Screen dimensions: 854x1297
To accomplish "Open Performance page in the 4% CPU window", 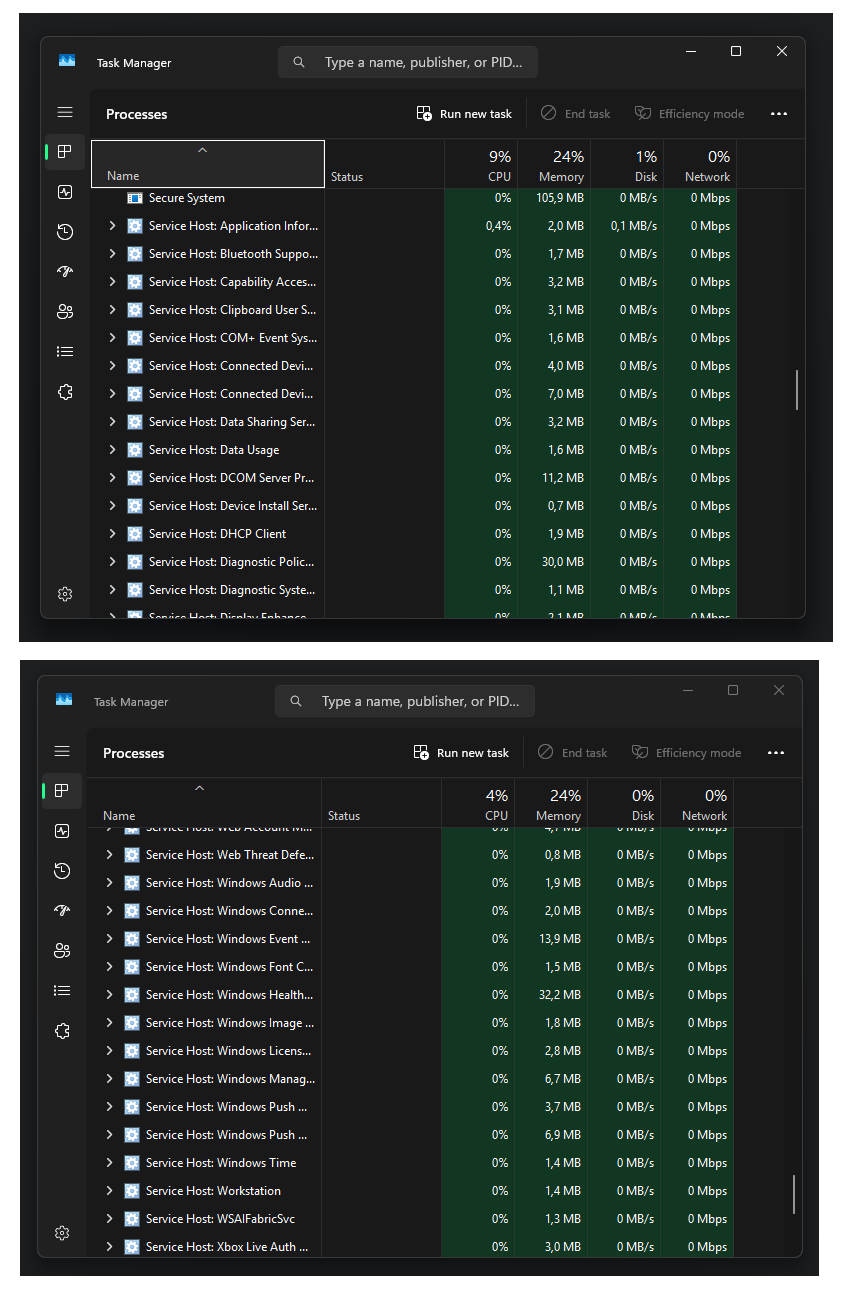I will coord(62,831).
